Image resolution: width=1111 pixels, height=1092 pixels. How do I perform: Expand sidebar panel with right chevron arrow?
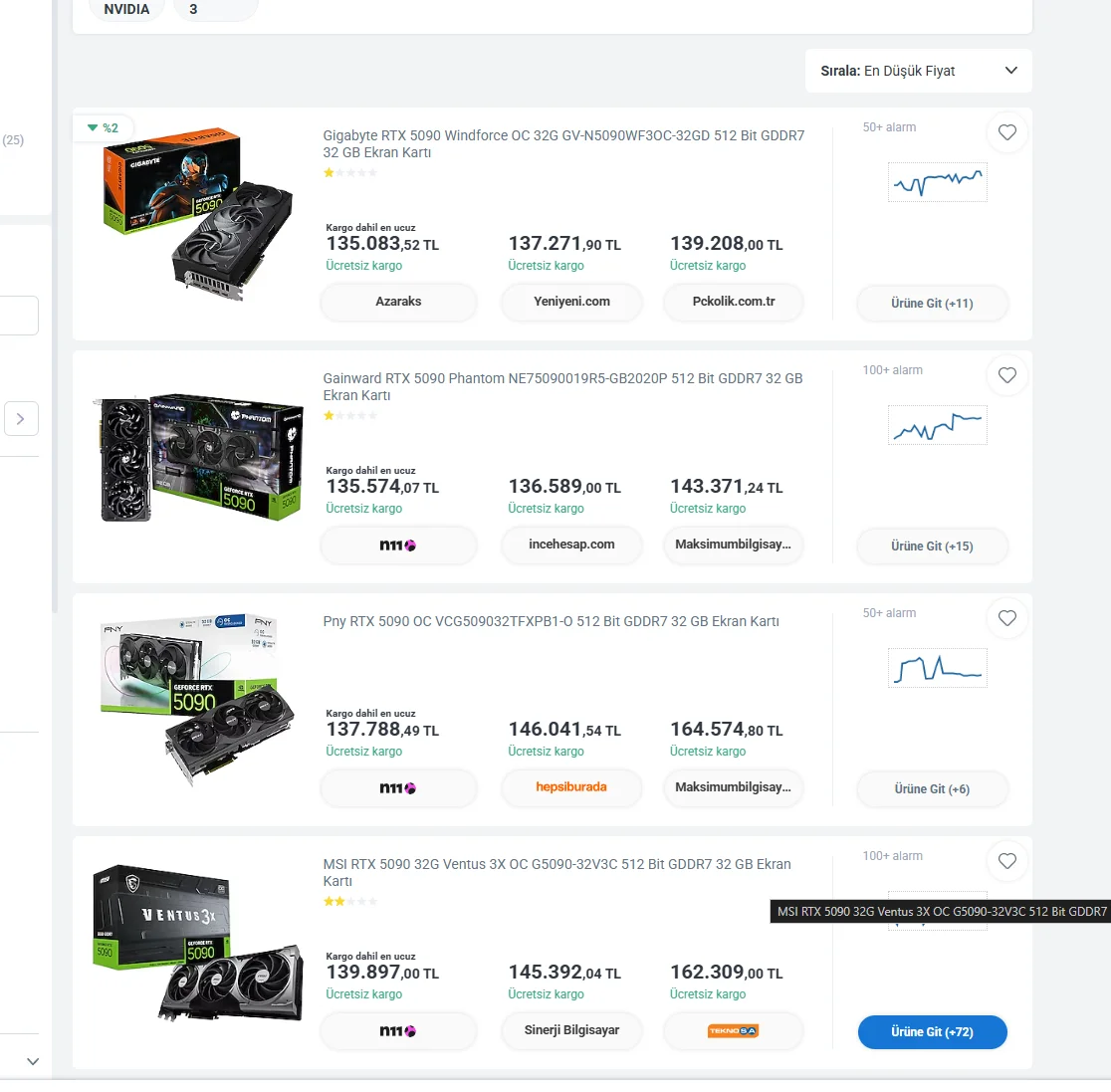[21, 419]
